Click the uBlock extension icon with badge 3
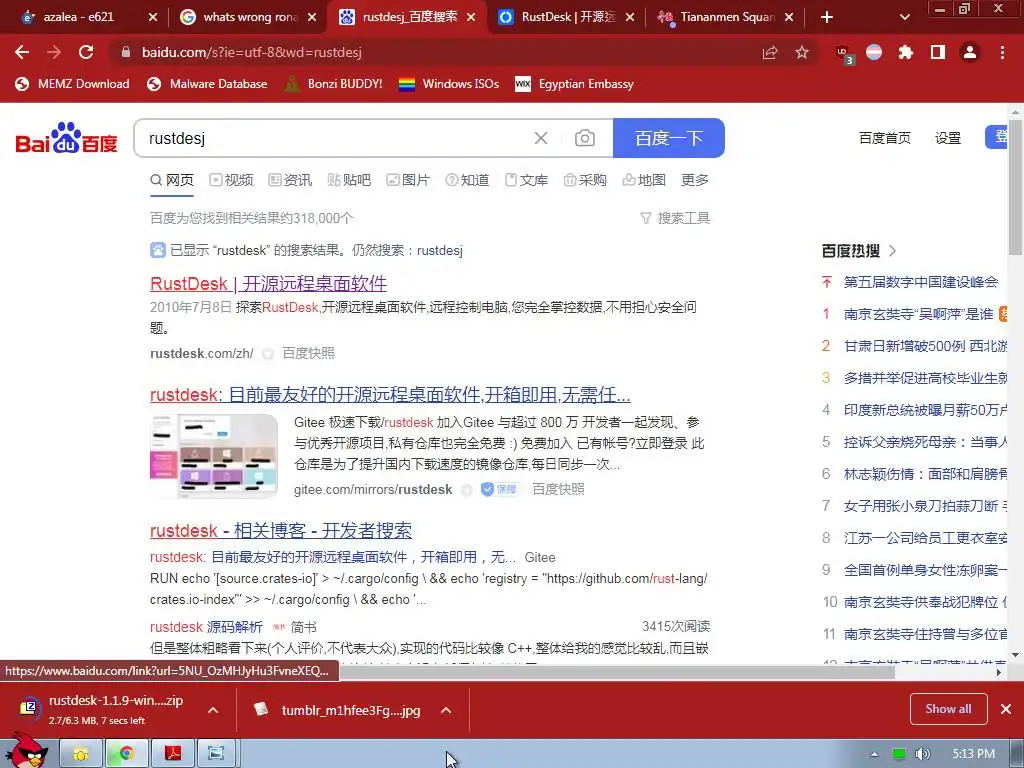This screenshot has width=1024, height=768. click(844, 54)
